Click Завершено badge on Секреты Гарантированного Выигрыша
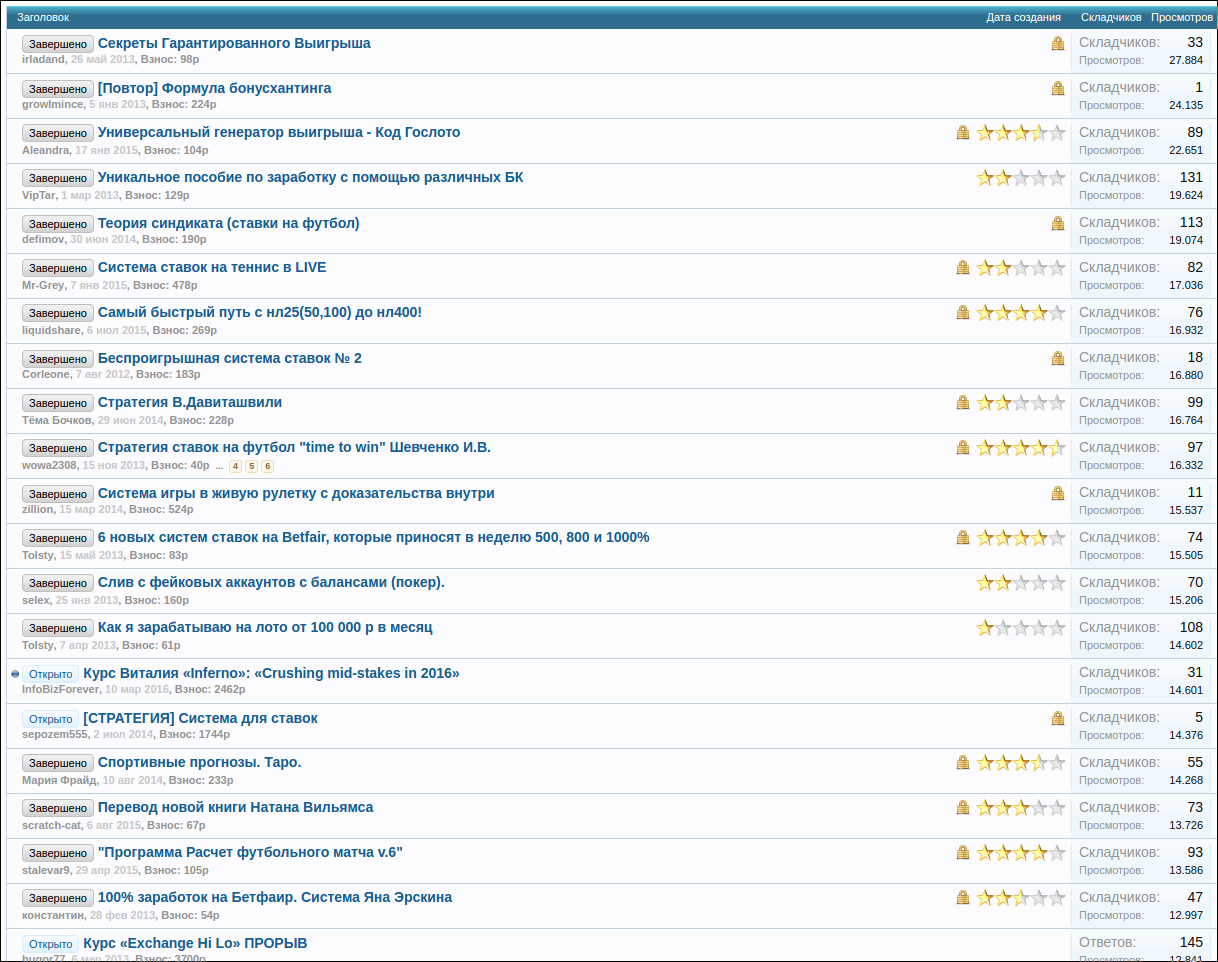The width and height of the screenshot is (1218, 962). coord(58,44)
